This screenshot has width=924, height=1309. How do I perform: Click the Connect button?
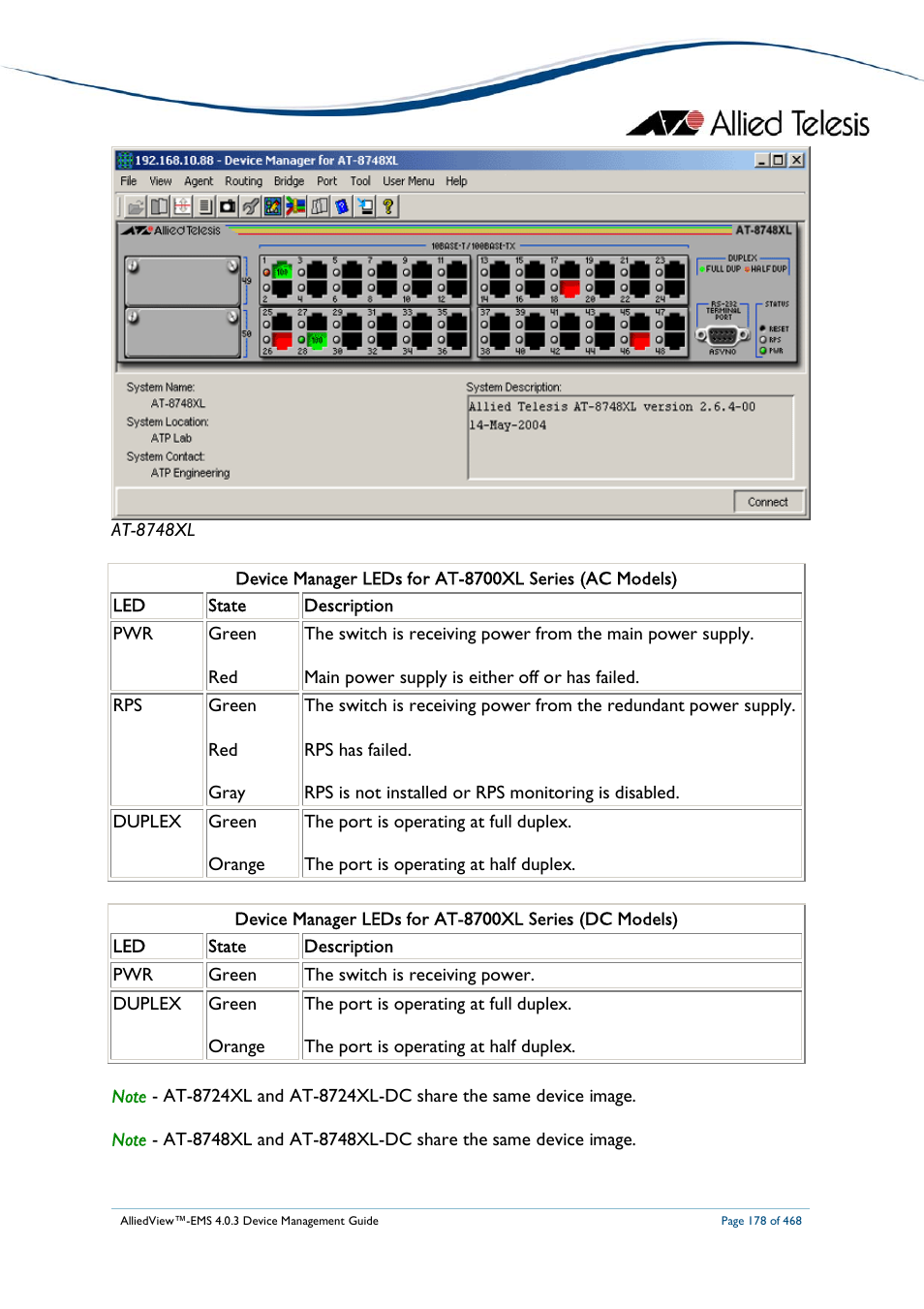[768, 502]
